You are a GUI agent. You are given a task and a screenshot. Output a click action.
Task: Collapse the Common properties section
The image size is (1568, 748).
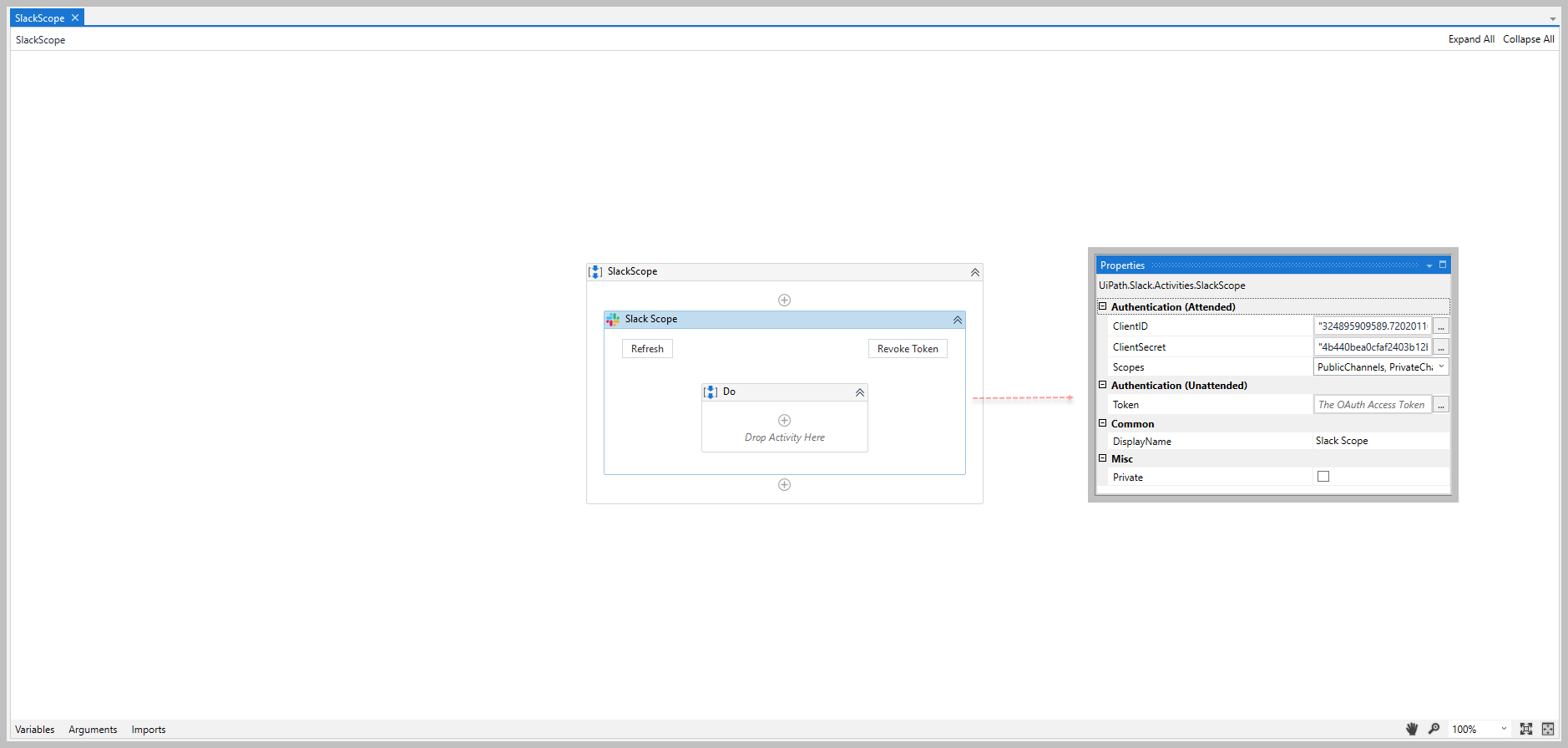[1103, 423]
